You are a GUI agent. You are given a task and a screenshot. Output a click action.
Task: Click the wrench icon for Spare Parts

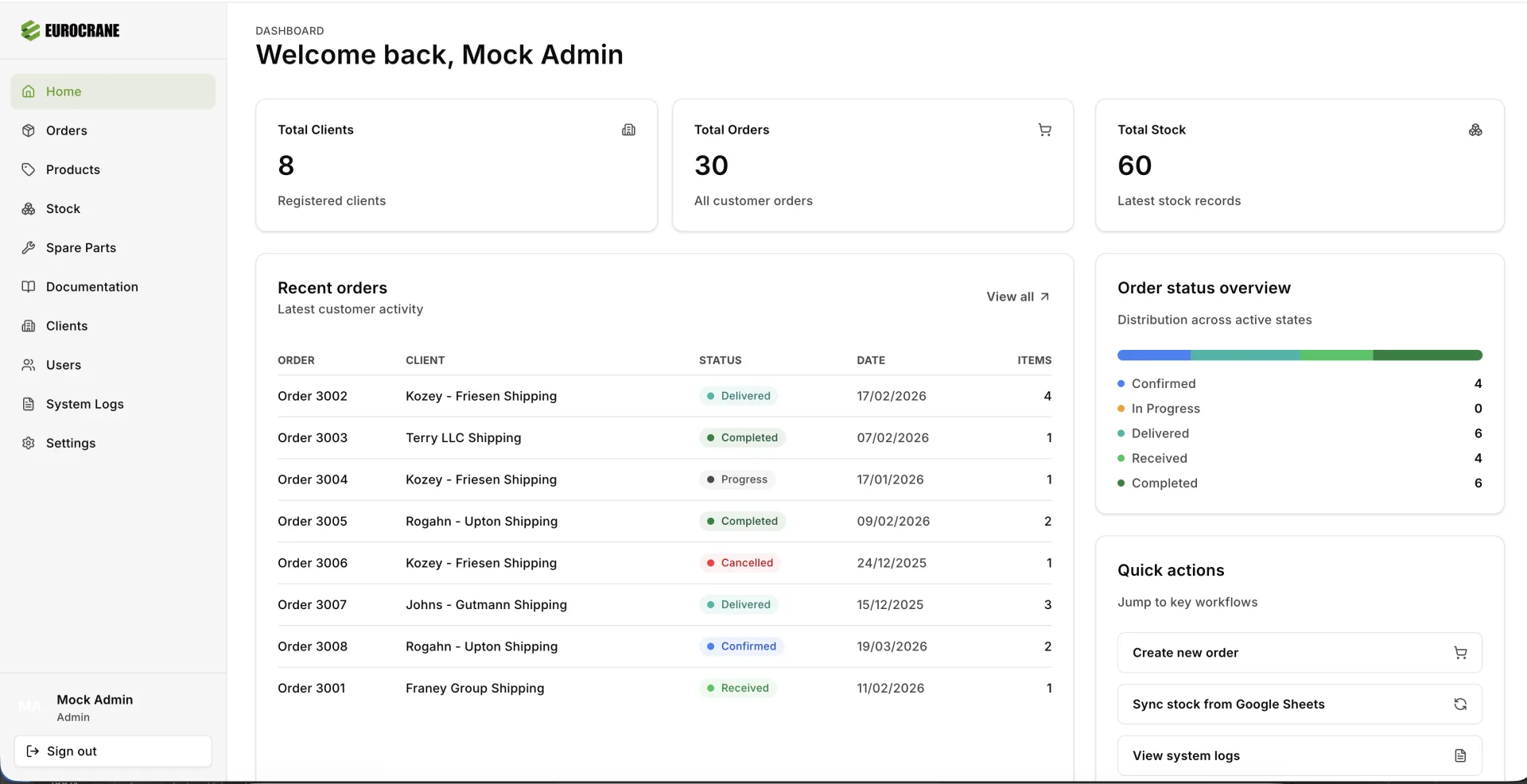point(29,247)
